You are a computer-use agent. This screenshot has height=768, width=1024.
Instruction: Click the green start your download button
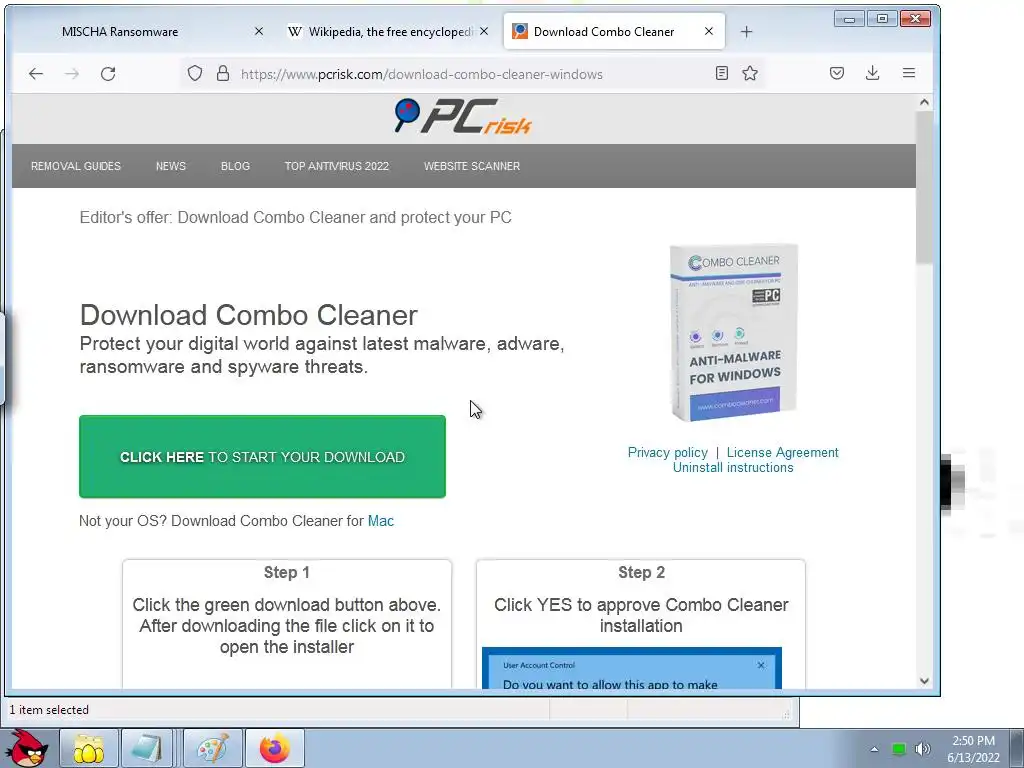[263, 456]
